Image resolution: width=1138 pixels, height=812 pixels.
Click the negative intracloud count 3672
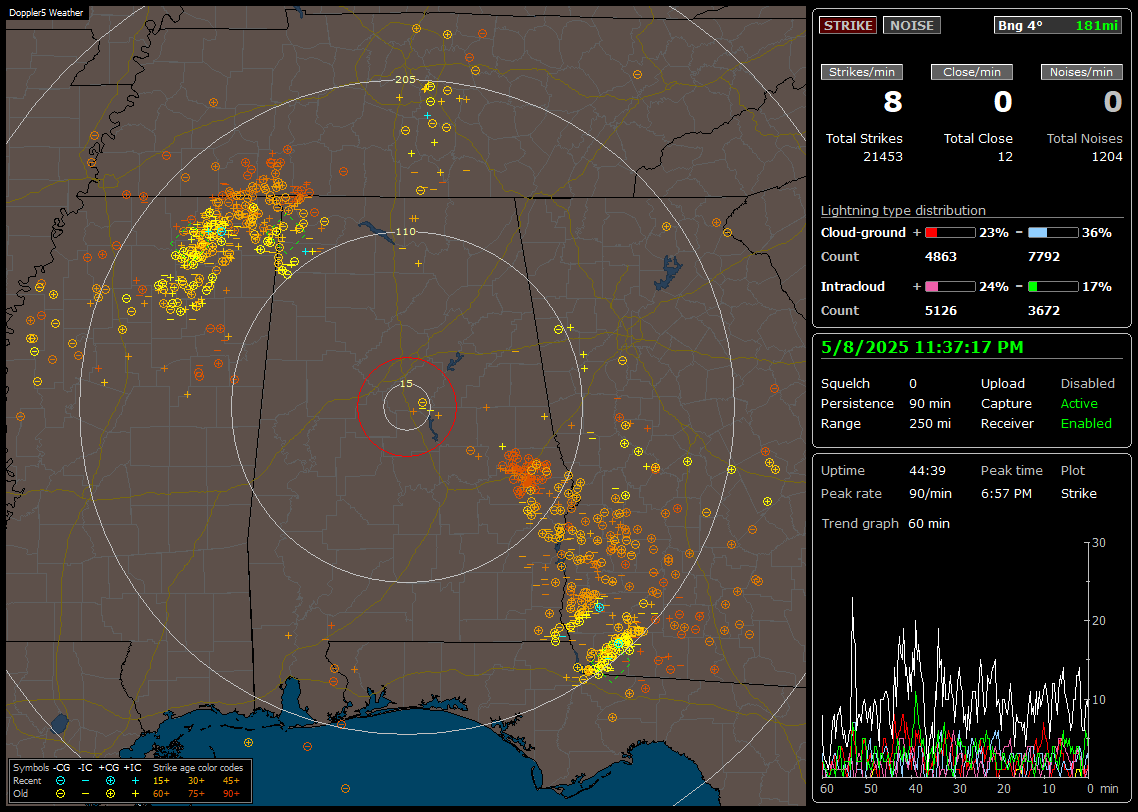1044,311
